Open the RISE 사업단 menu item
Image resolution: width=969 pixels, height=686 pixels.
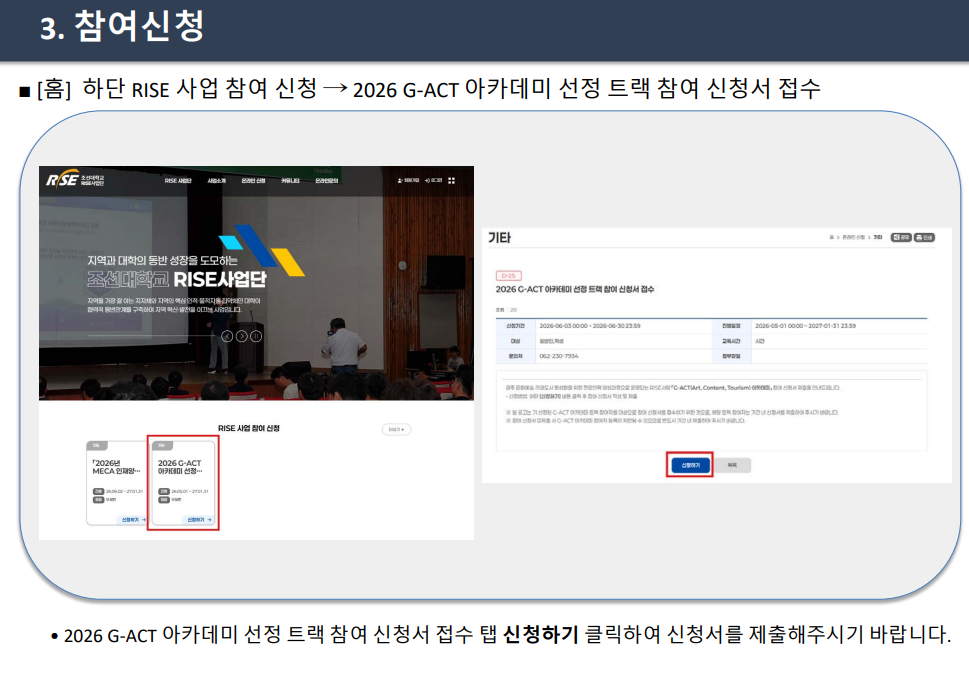[x=178, y=180]
